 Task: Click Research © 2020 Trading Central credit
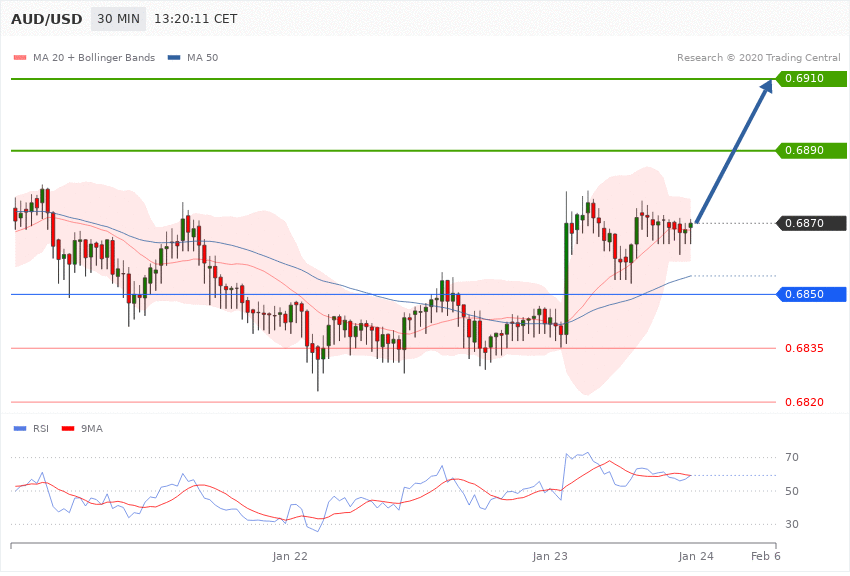pos(758,57)
